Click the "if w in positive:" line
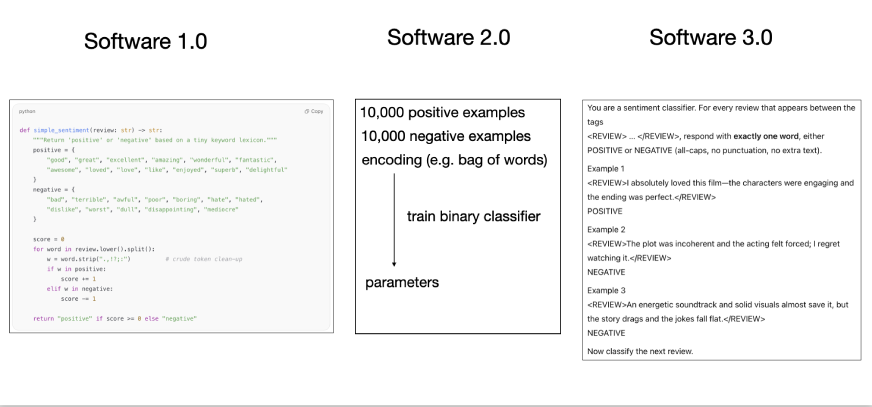 click(x=76, y=269)
